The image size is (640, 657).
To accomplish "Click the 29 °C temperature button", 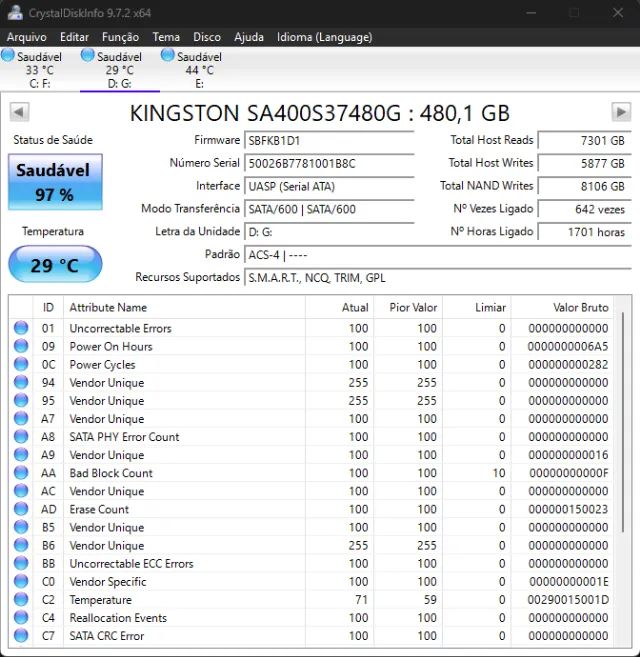I will (55, 264).
